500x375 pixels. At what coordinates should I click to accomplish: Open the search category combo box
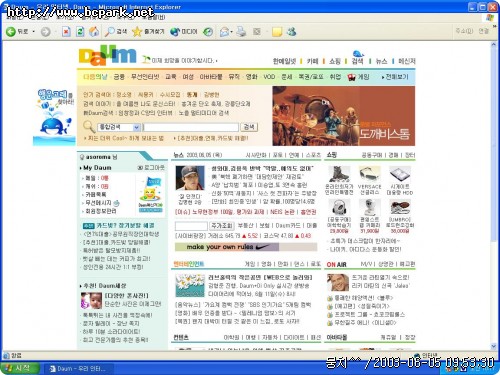pyautogui.click(x=119, y=127)
